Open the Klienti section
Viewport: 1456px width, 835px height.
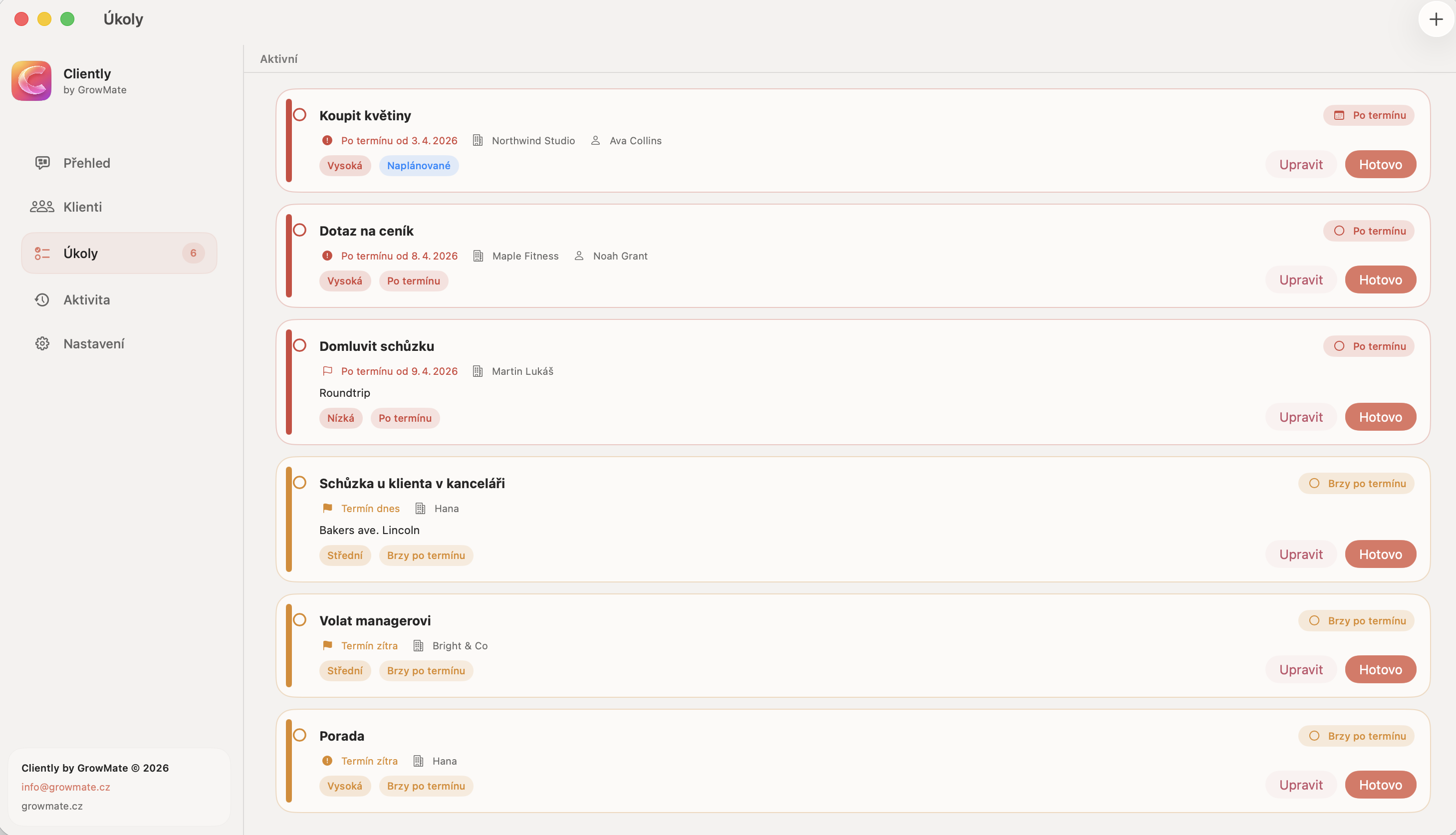pyautogui.click(x=82, y=207)
